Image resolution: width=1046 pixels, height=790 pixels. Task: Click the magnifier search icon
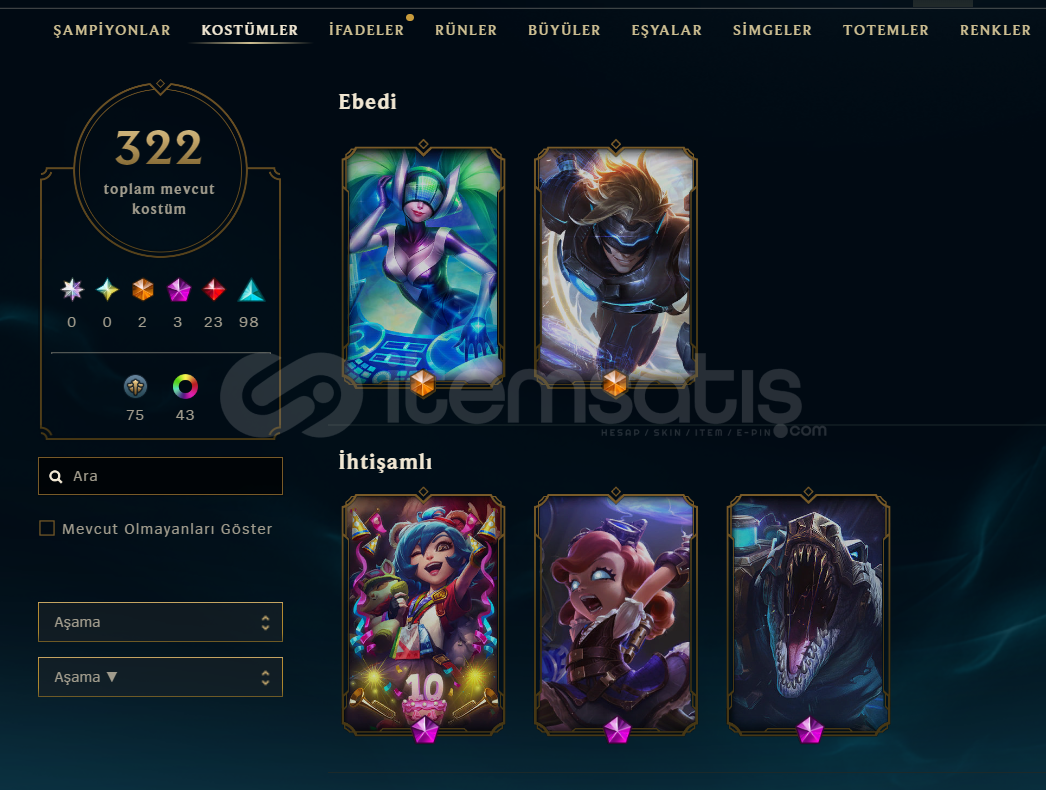pyautogui.click(x=56, y=476)
